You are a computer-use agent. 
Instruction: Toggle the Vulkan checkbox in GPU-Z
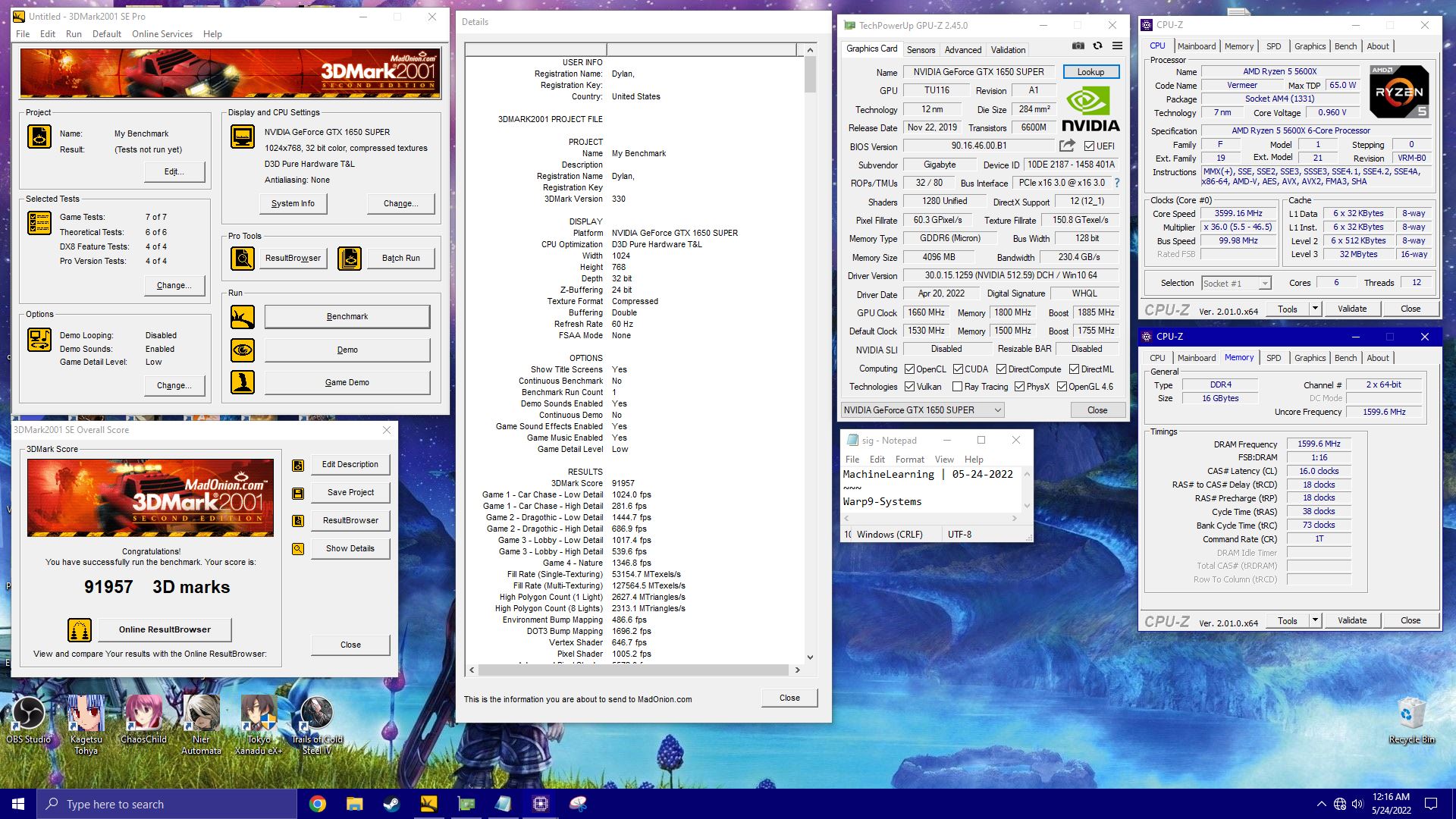(x=909, y=387)
